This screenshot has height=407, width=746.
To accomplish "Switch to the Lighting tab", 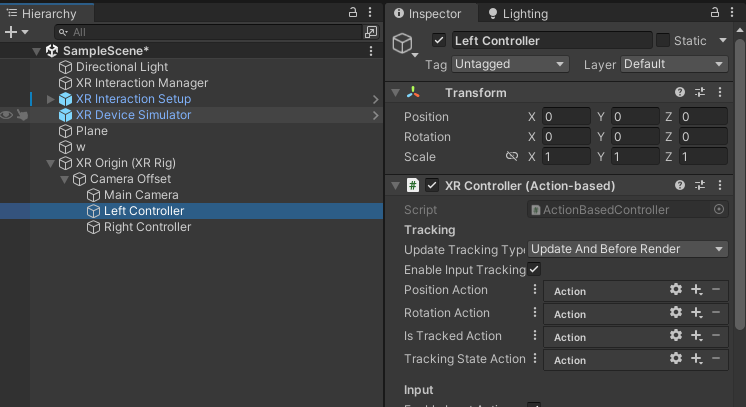I will click(518, 14).
